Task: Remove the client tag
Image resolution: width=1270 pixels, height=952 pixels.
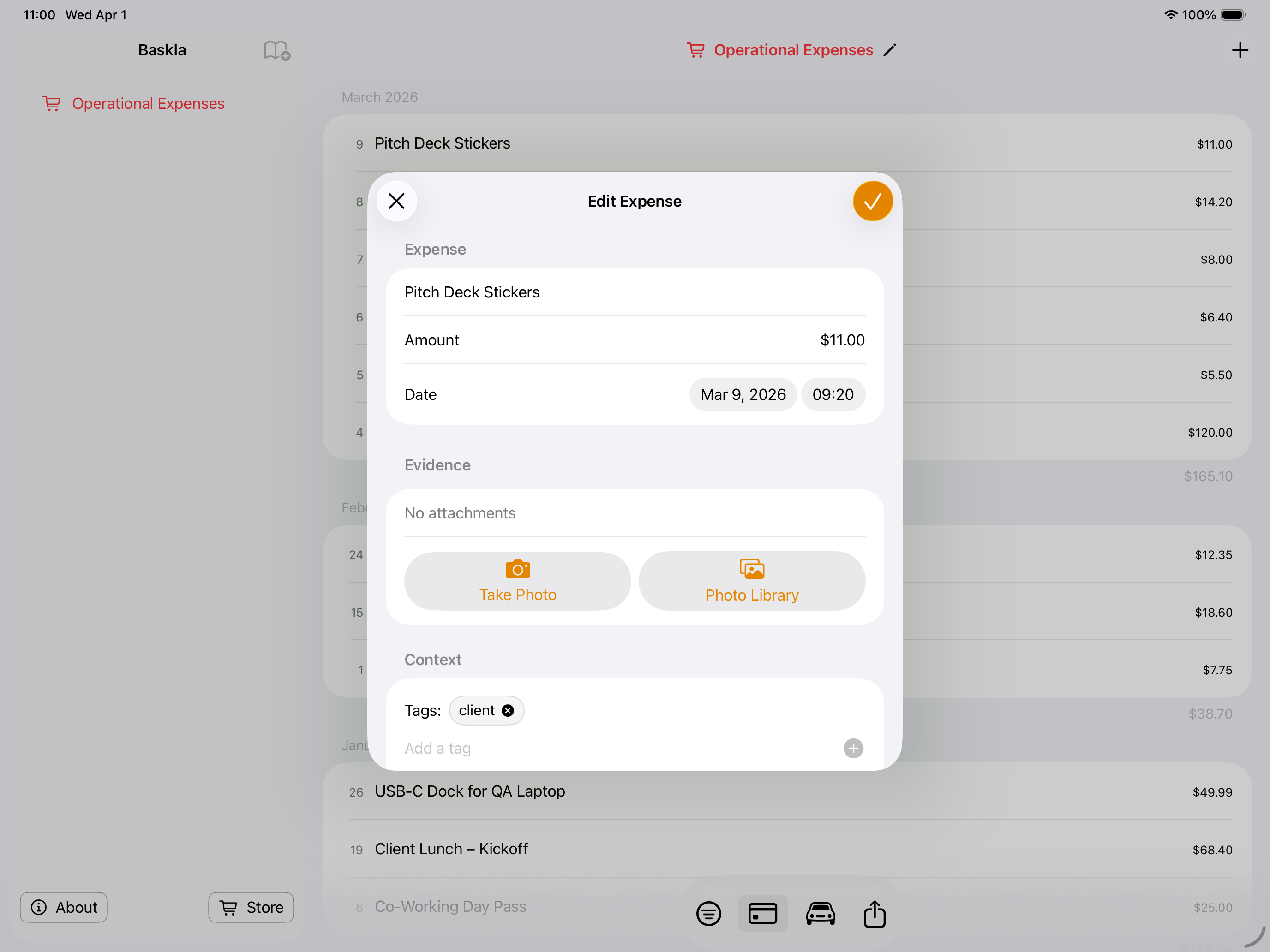Action: 508,710
